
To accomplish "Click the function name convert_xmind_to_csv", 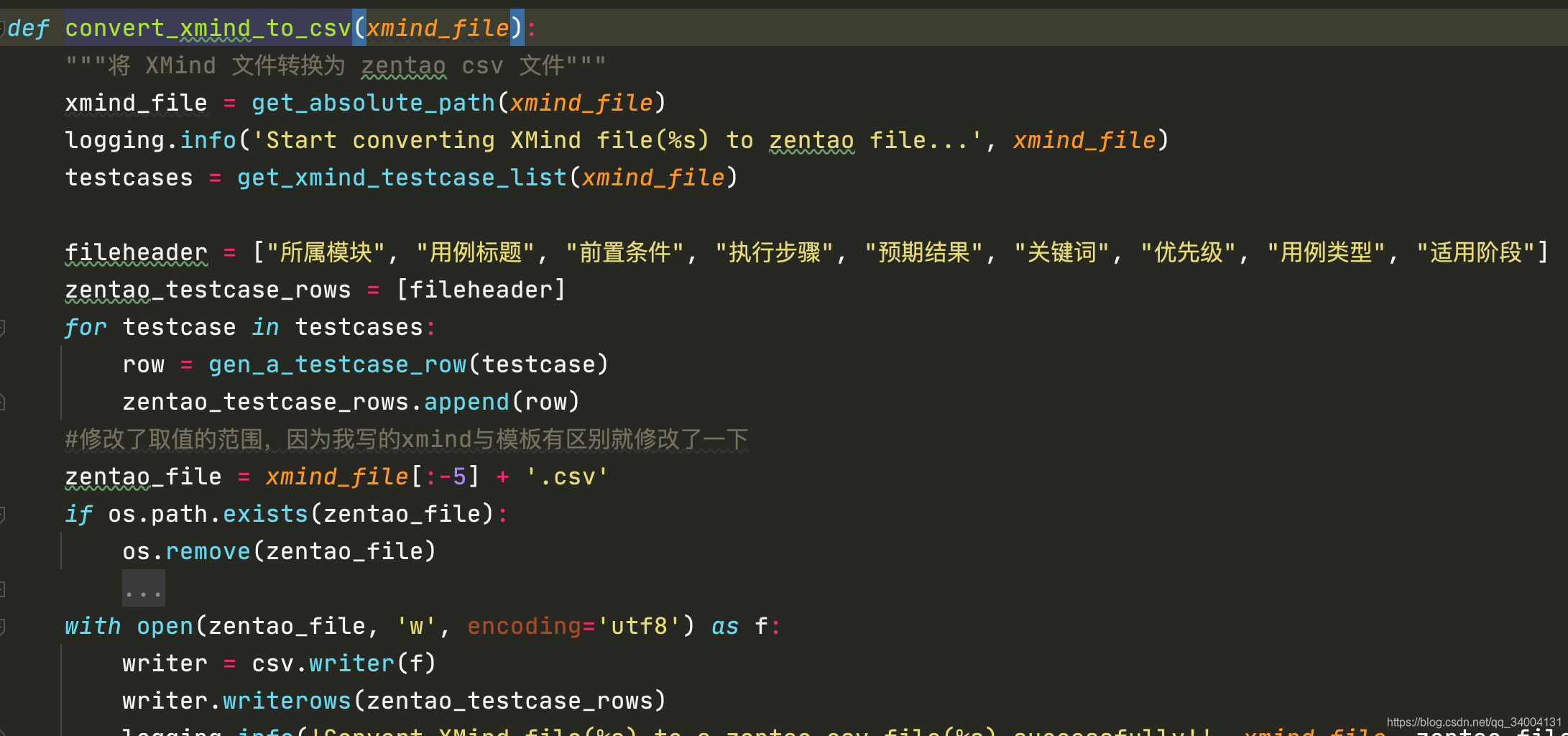I will [x=208, y=29].
